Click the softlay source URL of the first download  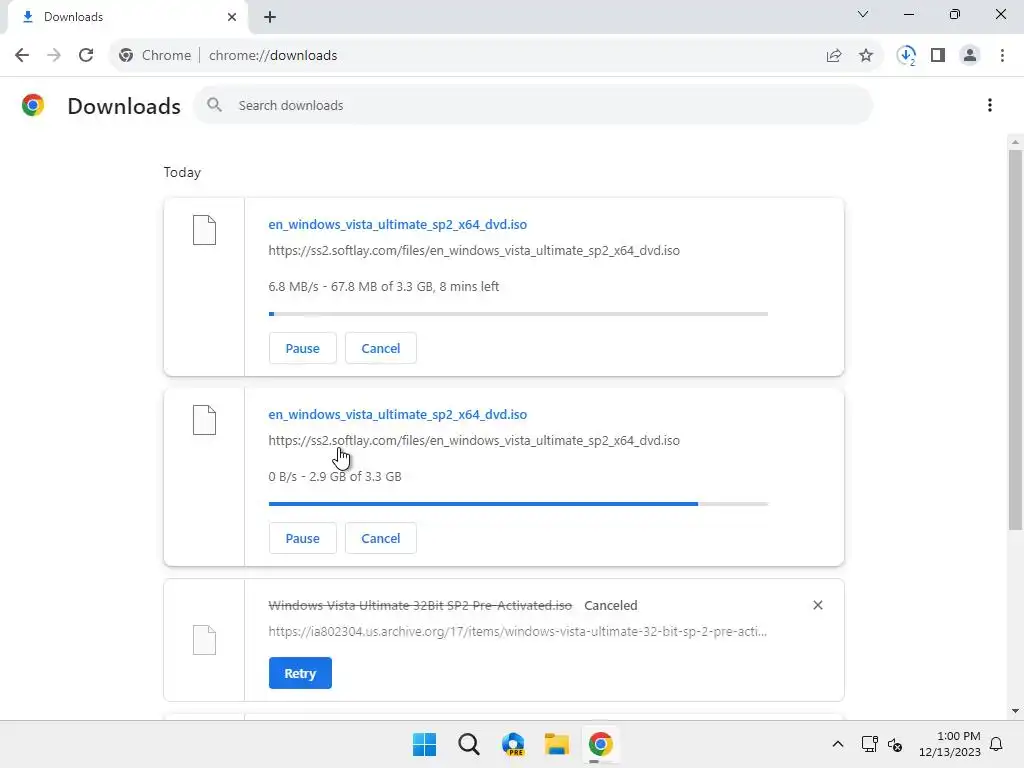(x=474, y=251)
